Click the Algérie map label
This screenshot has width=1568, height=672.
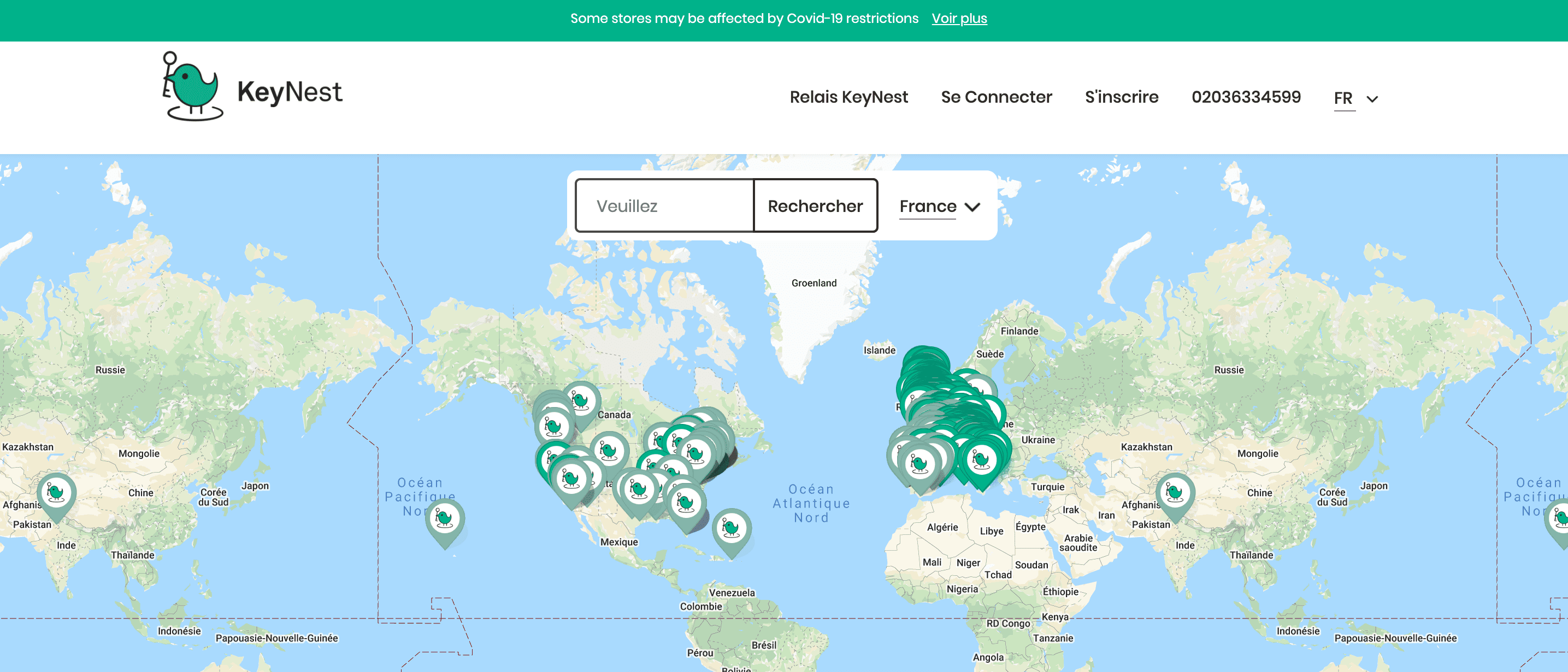click(x=942, y=528)
